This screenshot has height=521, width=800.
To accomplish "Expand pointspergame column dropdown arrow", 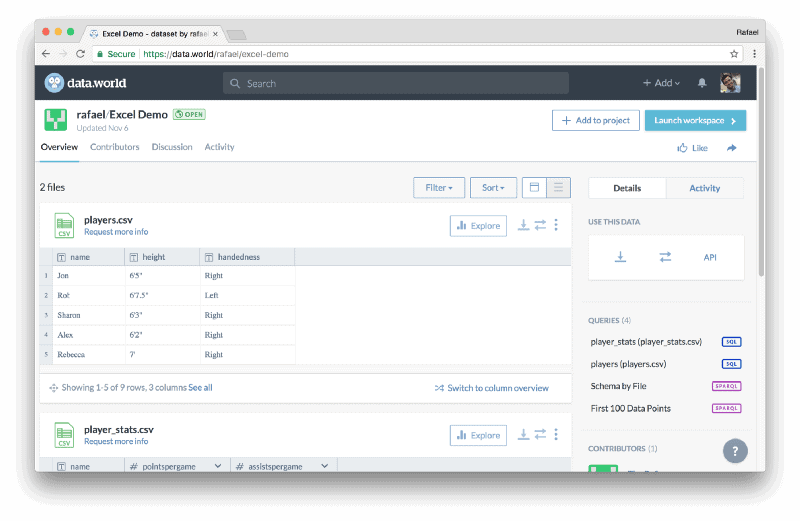I will 218,466.
